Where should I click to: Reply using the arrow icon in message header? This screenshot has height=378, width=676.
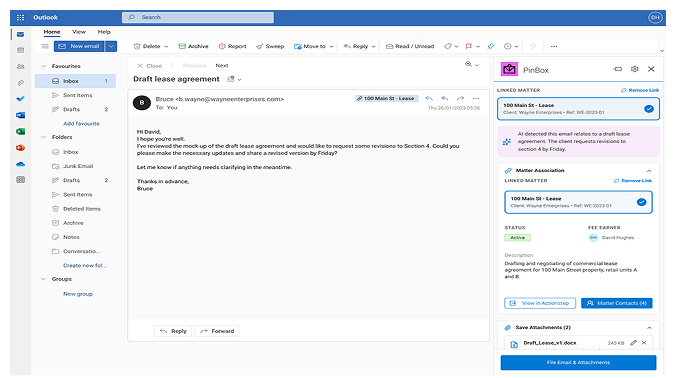click(429, 98)
